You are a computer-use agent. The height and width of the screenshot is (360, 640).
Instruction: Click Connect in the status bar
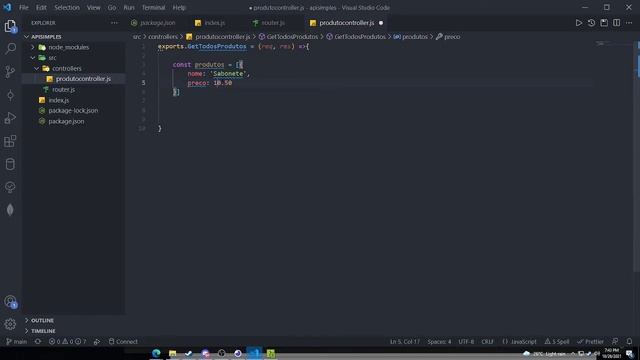point(123,342)
